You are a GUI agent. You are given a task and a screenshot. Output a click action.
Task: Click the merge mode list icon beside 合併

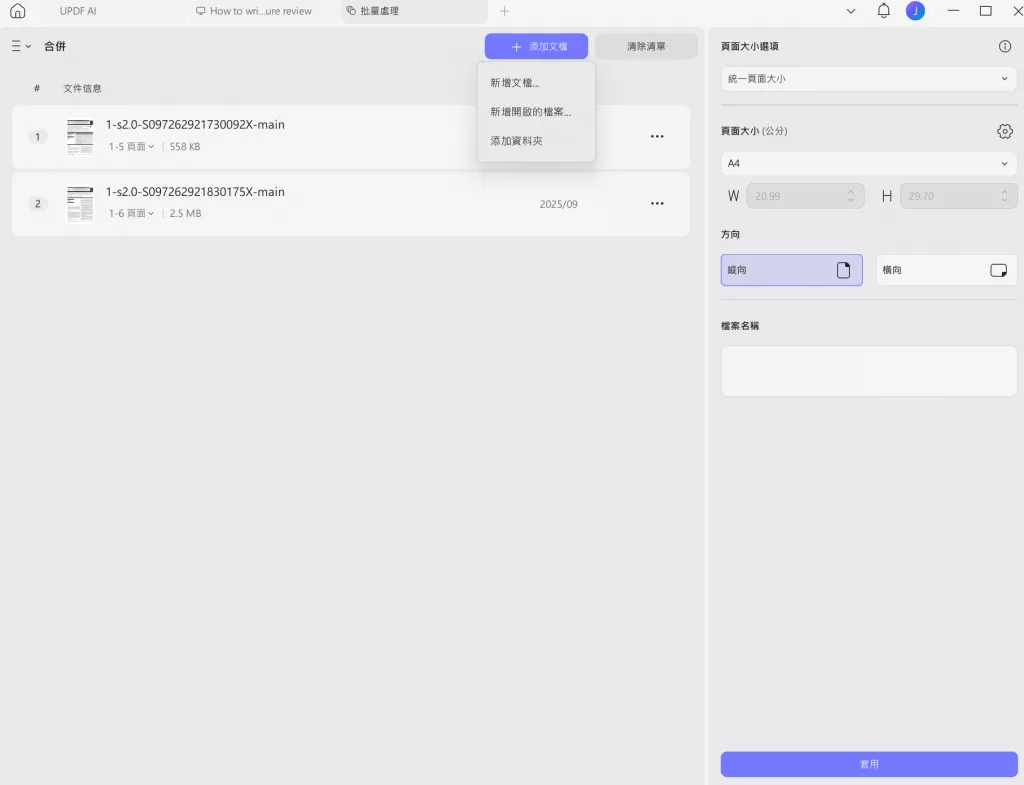coord(18,46)
